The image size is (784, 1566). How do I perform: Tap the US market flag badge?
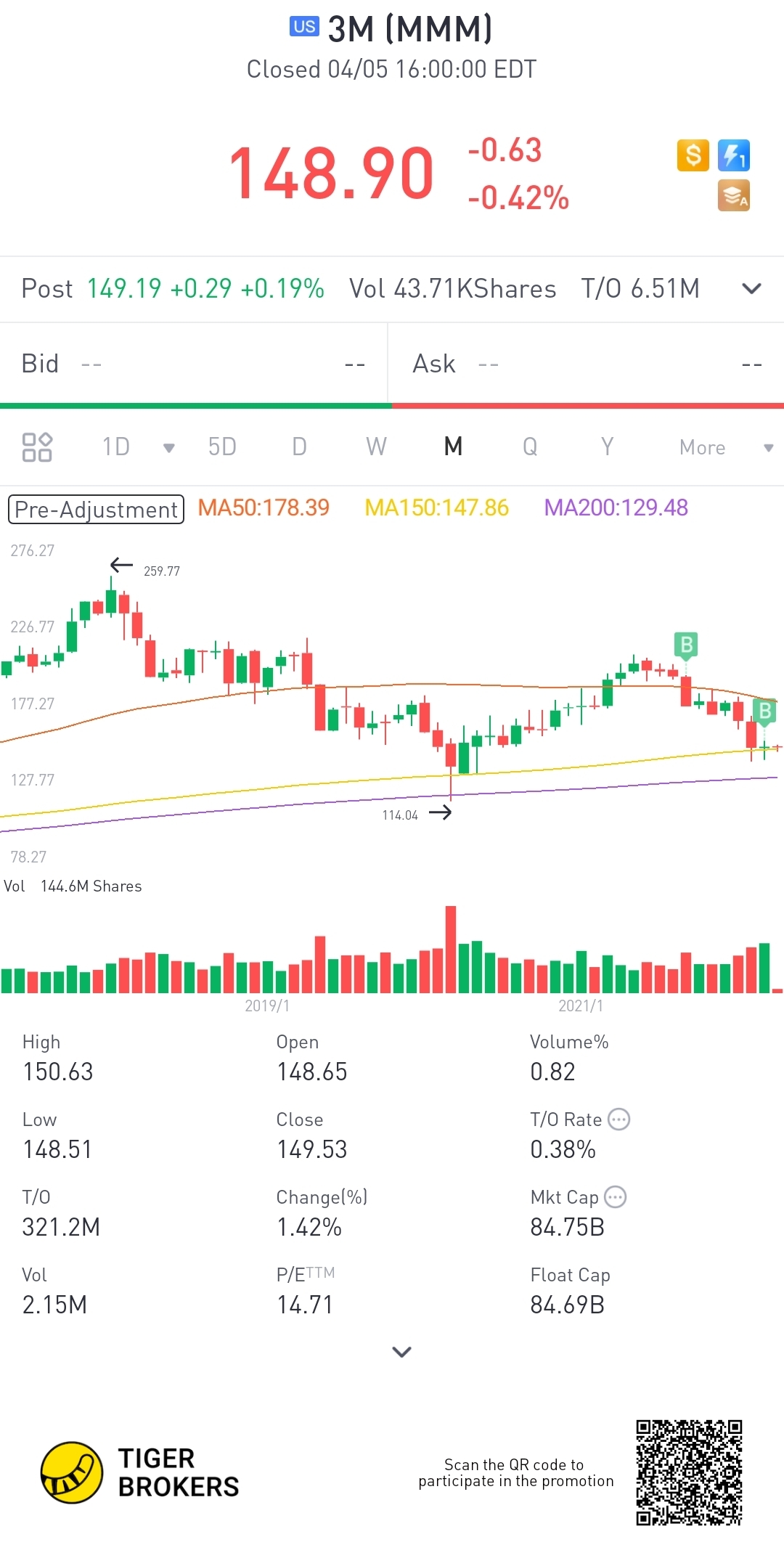tap(304, 27)
